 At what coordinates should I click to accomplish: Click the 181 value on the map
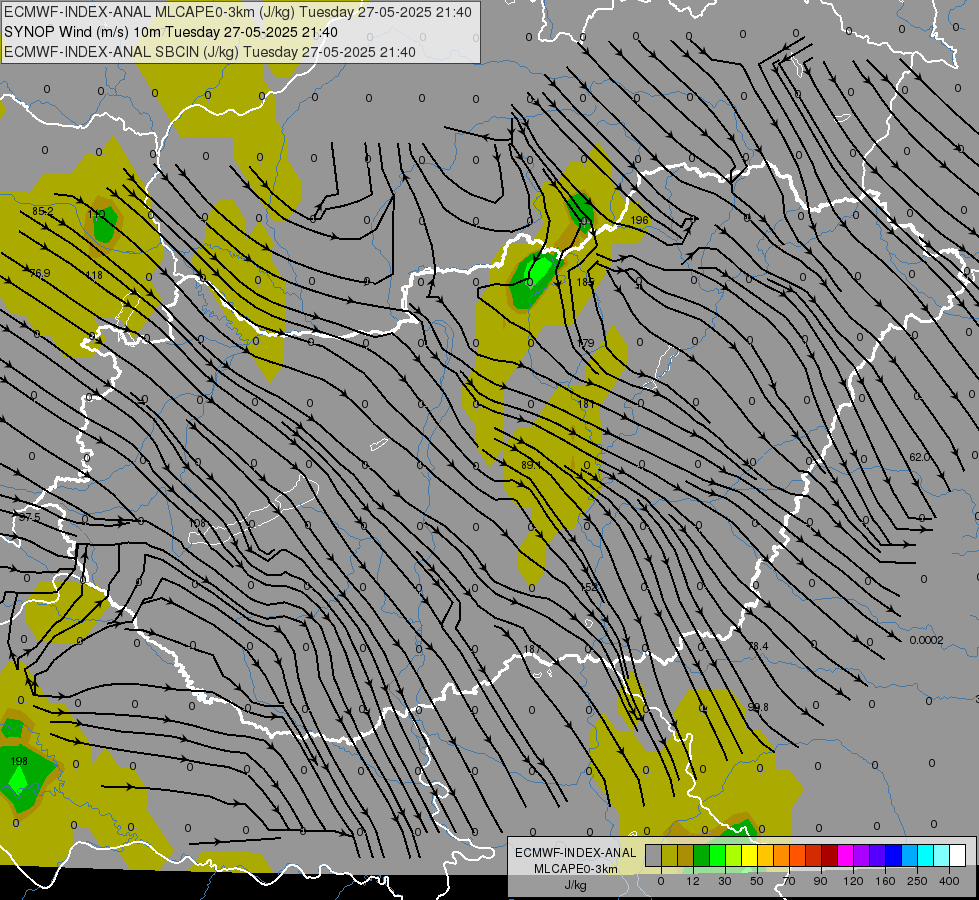point(586,404)
